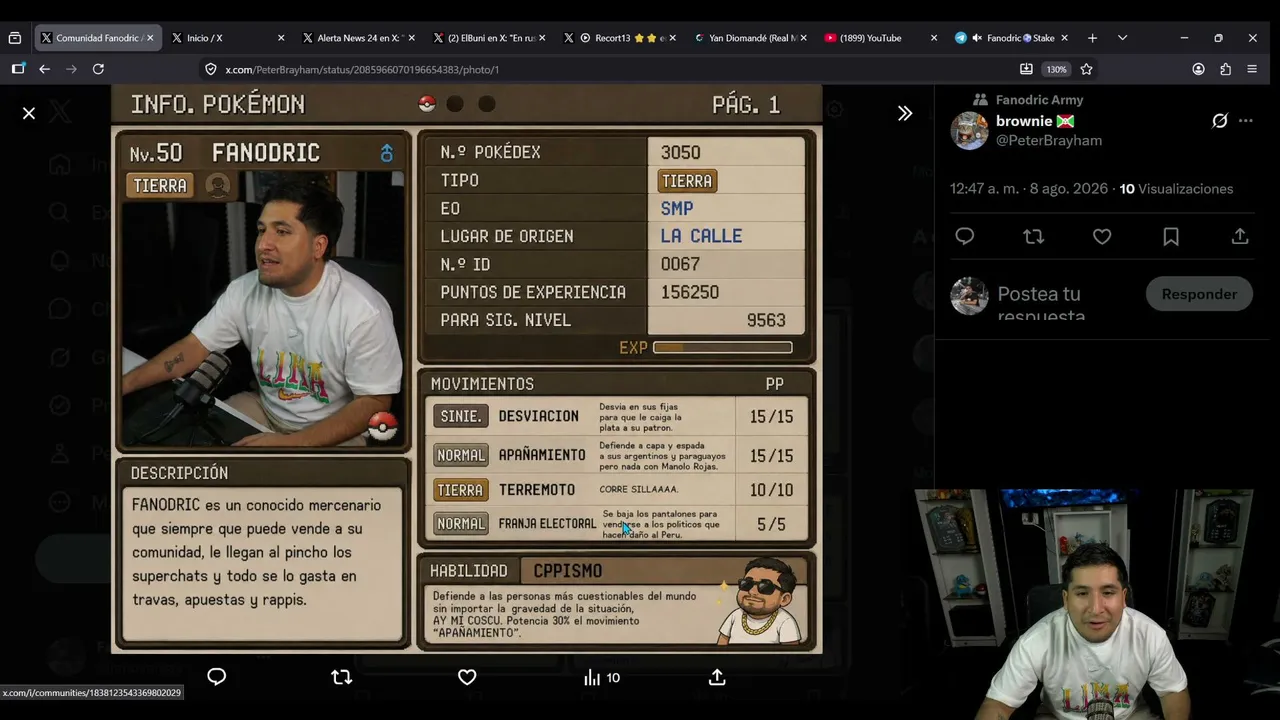Expand the list all tabs dropdown arrow
The height and width of the screenshot is (720, 1280).
[x=1122, y=38]
